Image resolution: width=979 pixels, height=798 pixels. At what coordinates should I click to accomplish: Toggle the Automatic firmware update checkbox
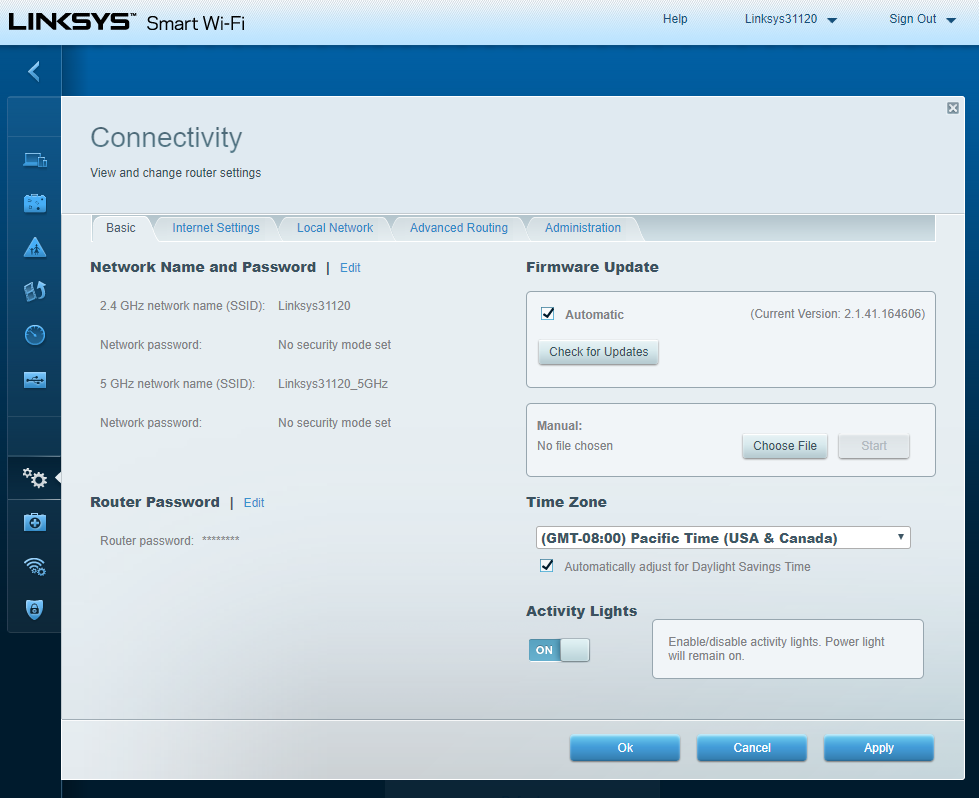[x=548, y=313]
